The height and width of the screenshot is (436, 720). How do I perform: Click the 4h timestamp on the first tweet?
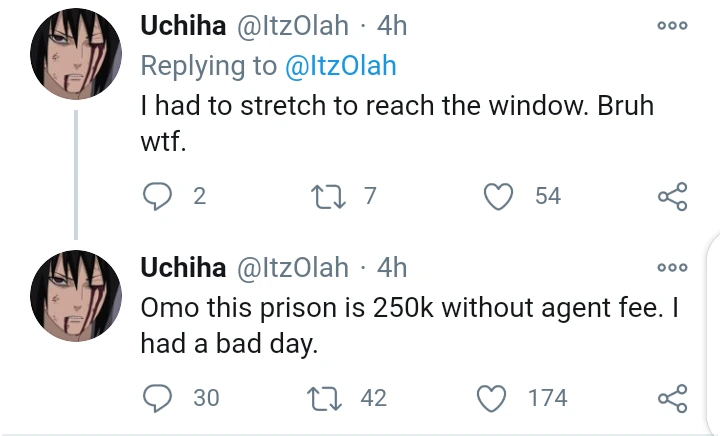pos(391,27)
